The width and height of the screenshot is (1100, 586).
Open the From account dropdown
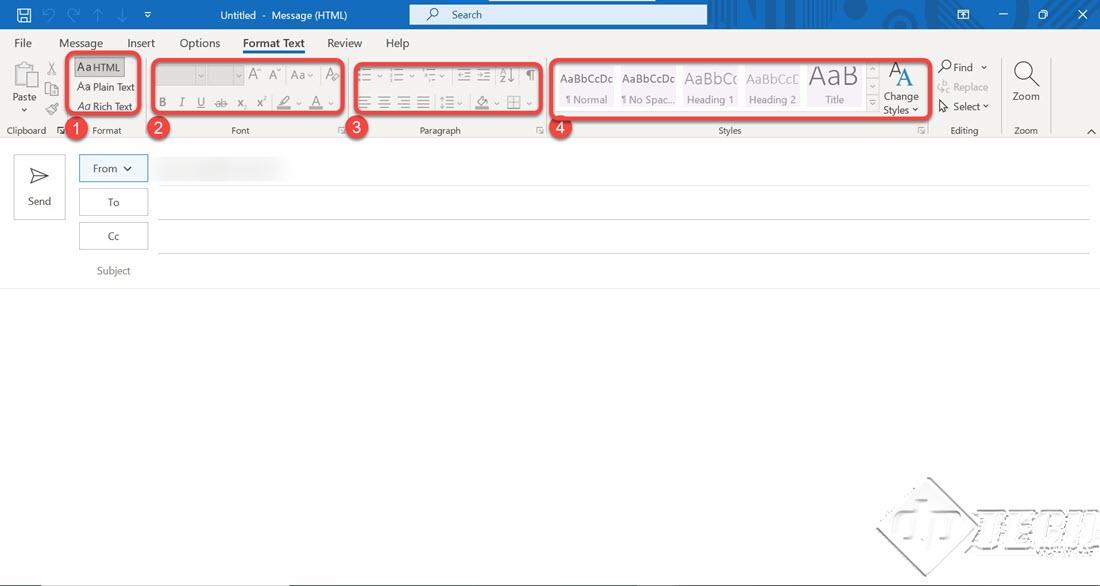click(x=113, y=169)
